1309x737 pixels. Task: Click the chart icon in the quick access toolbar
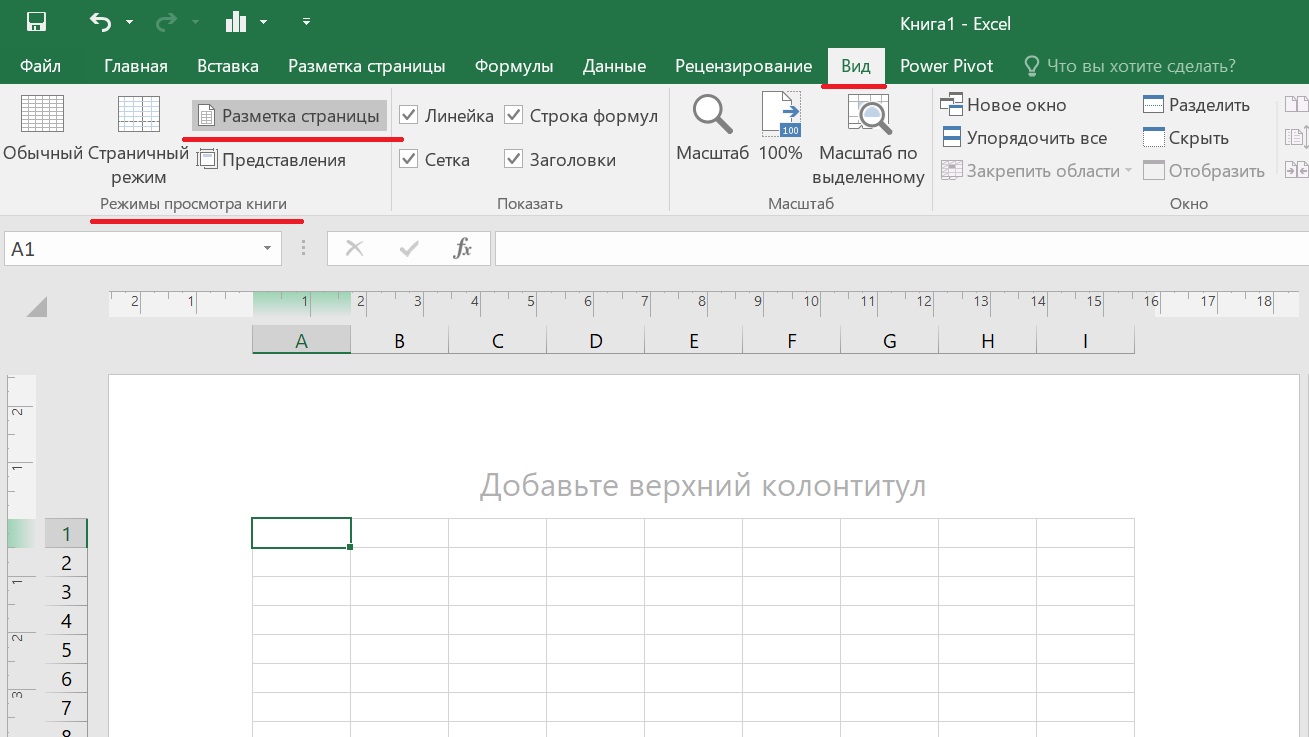pyautogui.click(x=236, y=21)
